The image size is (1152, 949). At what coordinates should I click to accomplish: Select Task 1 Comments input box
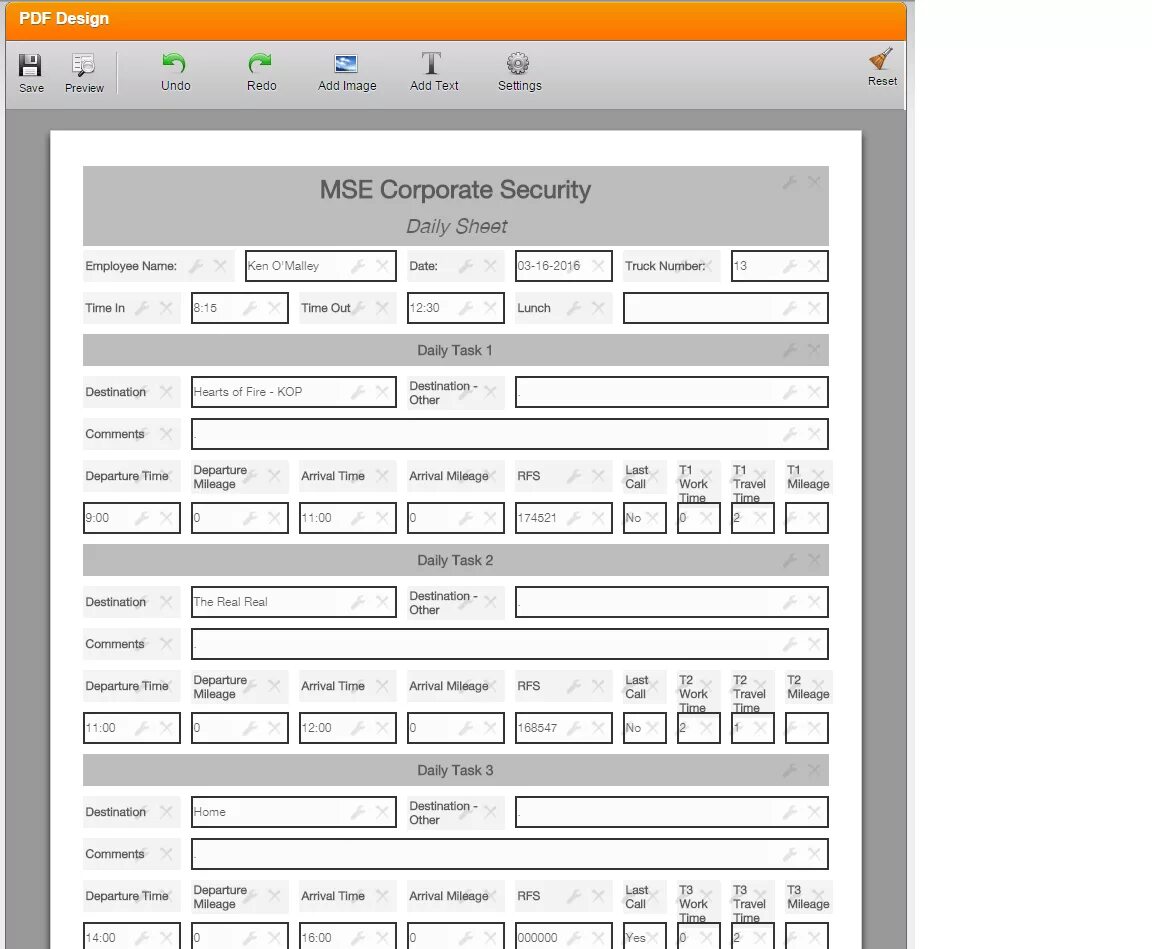pyautogui.click(x=510, y=433)
